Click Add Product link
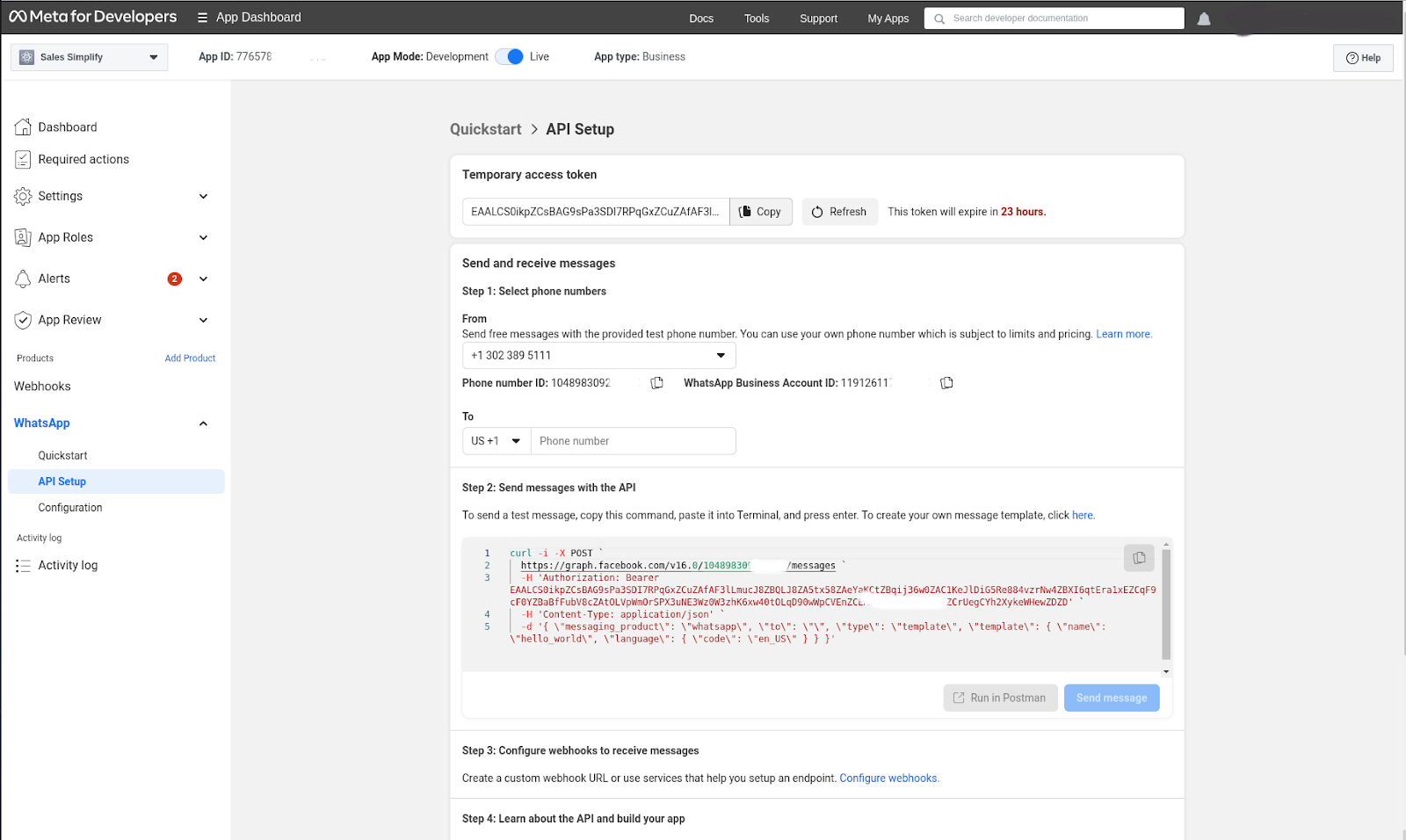Image resolution: width=1406 pixels, height=840 pixels. pyautogui.click(x=190, y=358)
